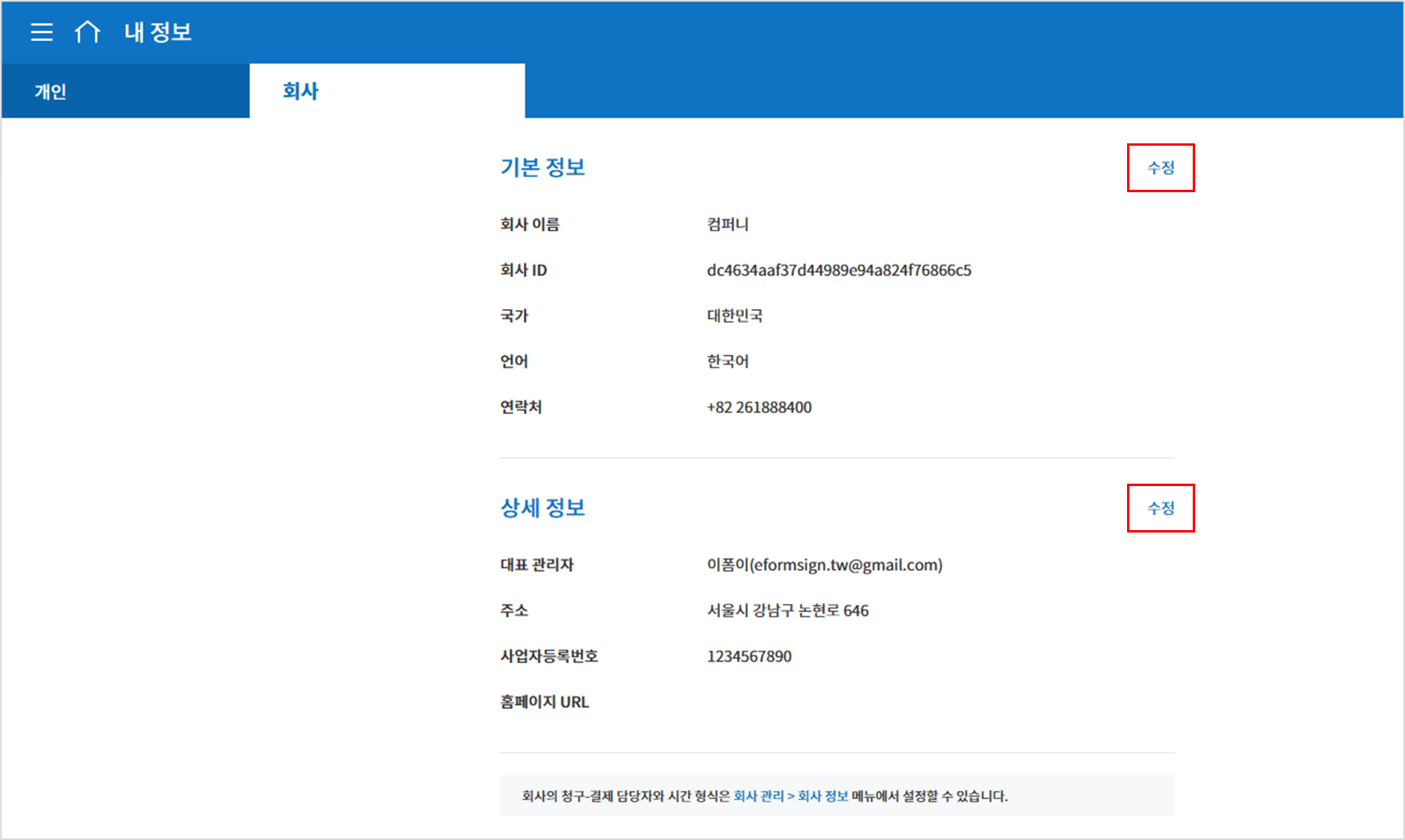Click the business number 1234567890
The image size is (1405, 840).
pyautogui.click(x=748, y=657)
